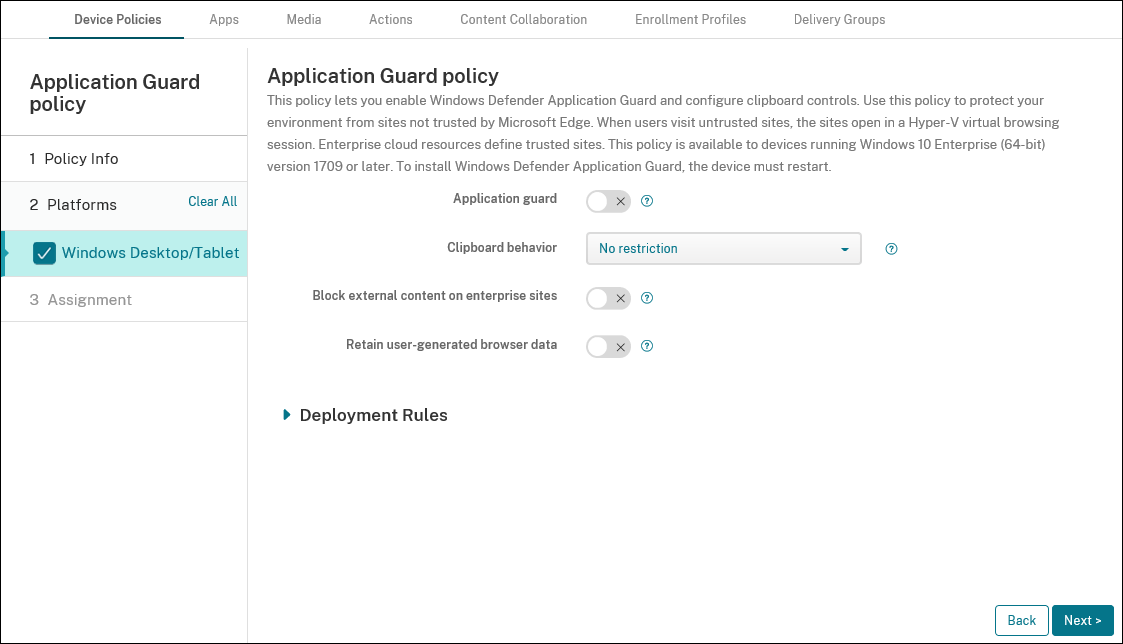Open help for Clipboard behavior setting
This screenshot has width=1123, height=644.
point(891,248)
